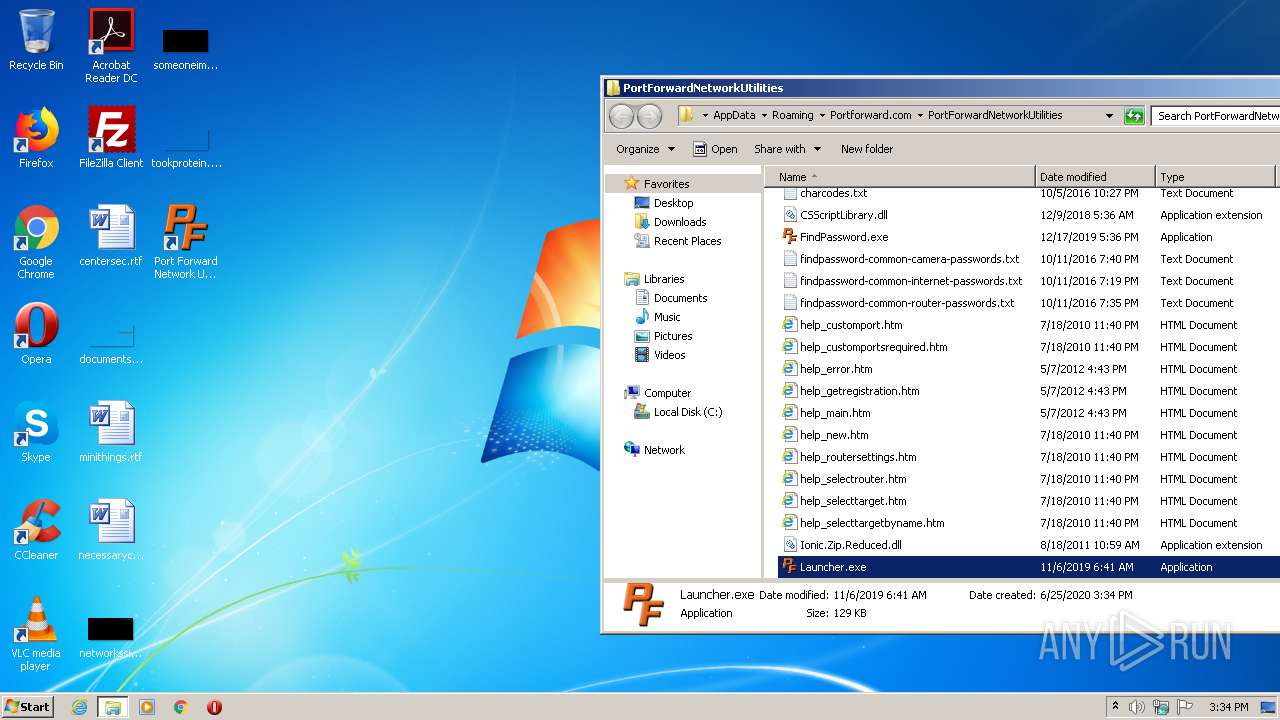Open the Firefox desktop shortcut
The height and width of the screenshot is (720, 1280).
coord(36,138)
